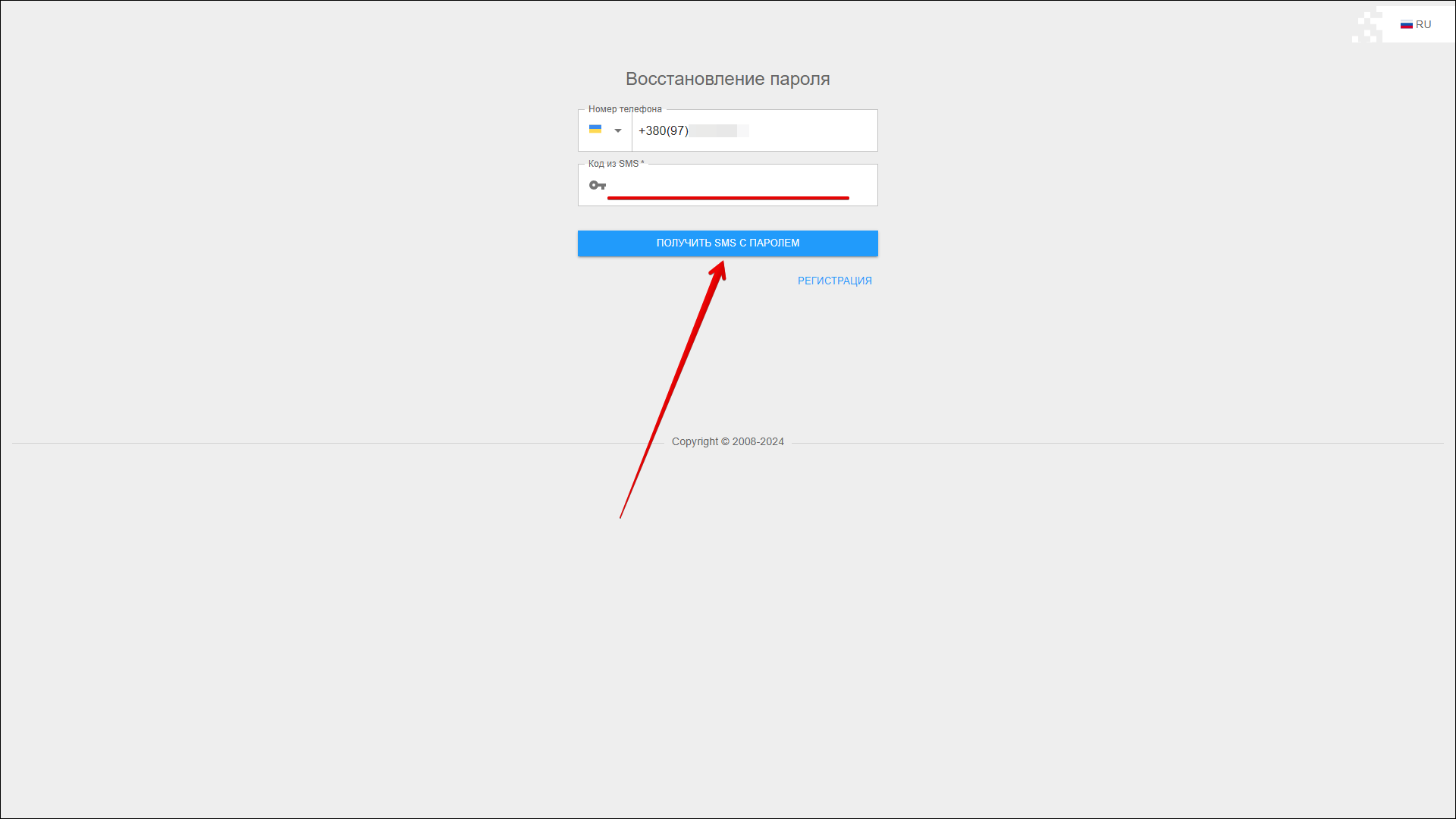
Task: Click the Восстановление пароля heading
Action: 727,79
